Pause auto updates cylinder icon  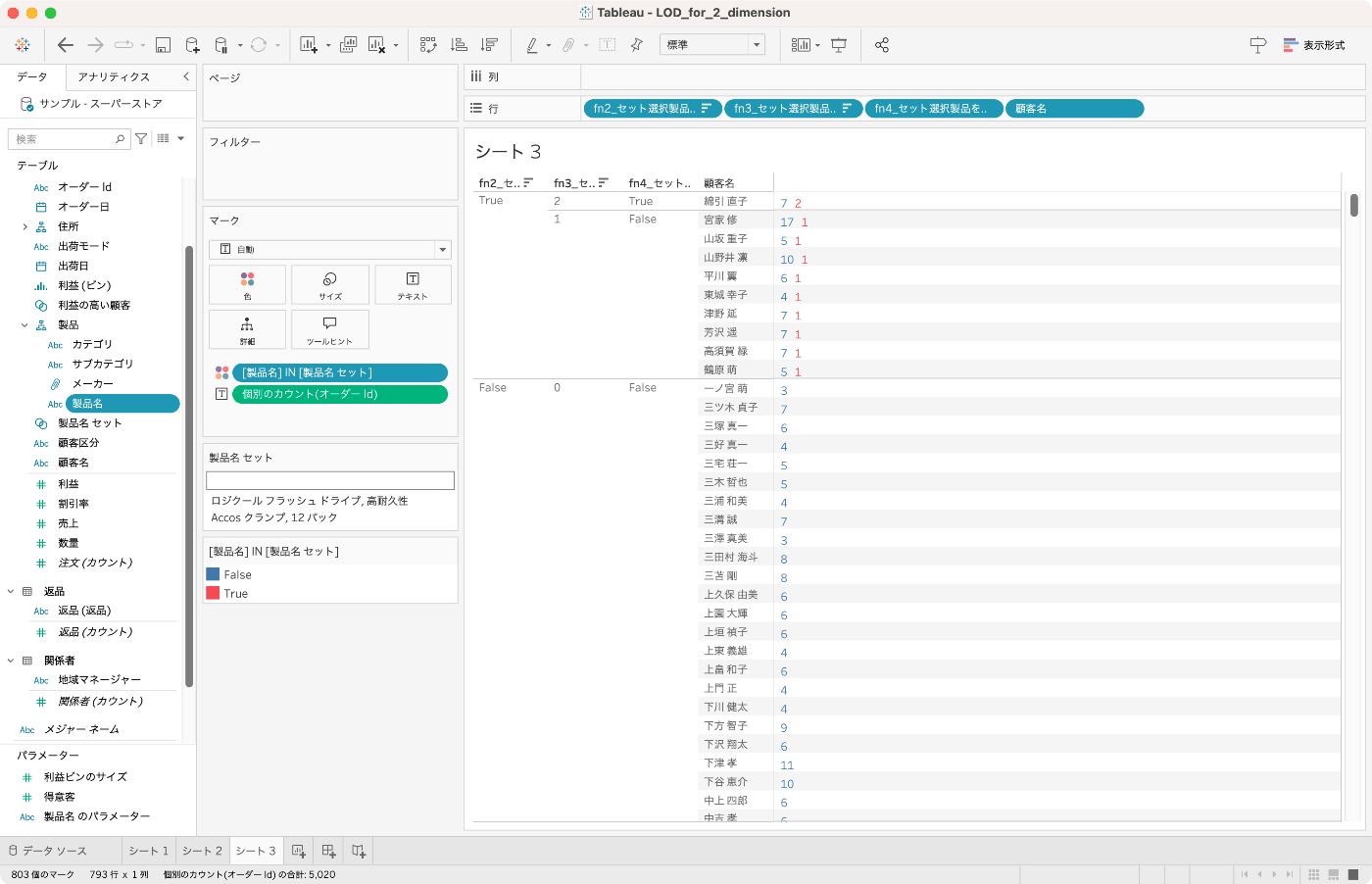tap(221, 45)
